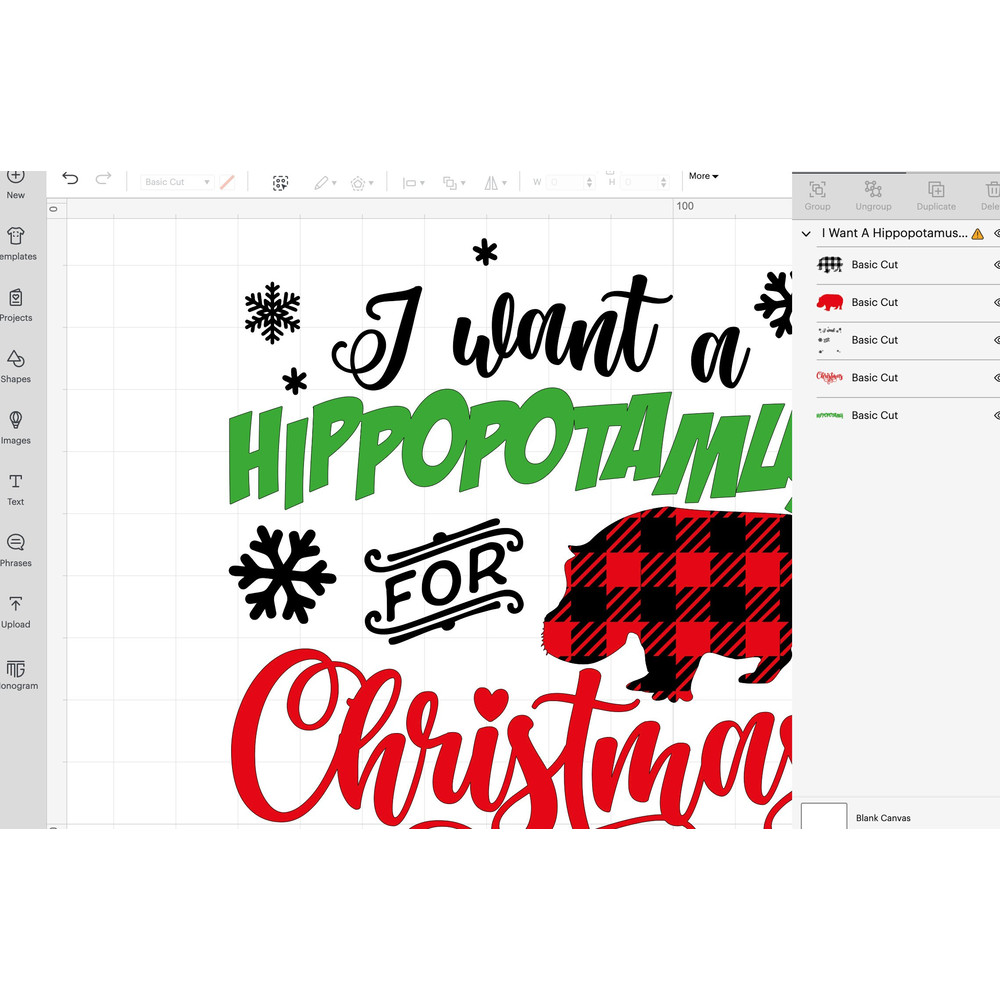Image resolution: width=1000 pixels, height=1000 pixels.
Task: Open the Images library
Action: tap(15, 424)
